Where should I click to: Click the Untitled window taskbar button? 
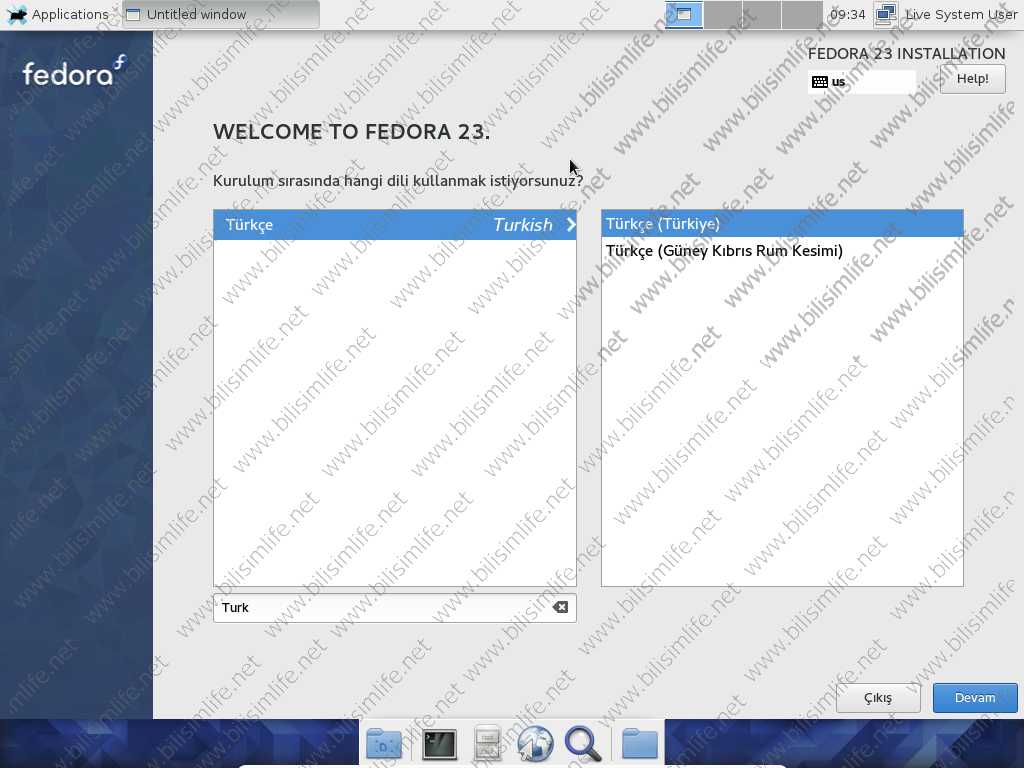[221, 14]
